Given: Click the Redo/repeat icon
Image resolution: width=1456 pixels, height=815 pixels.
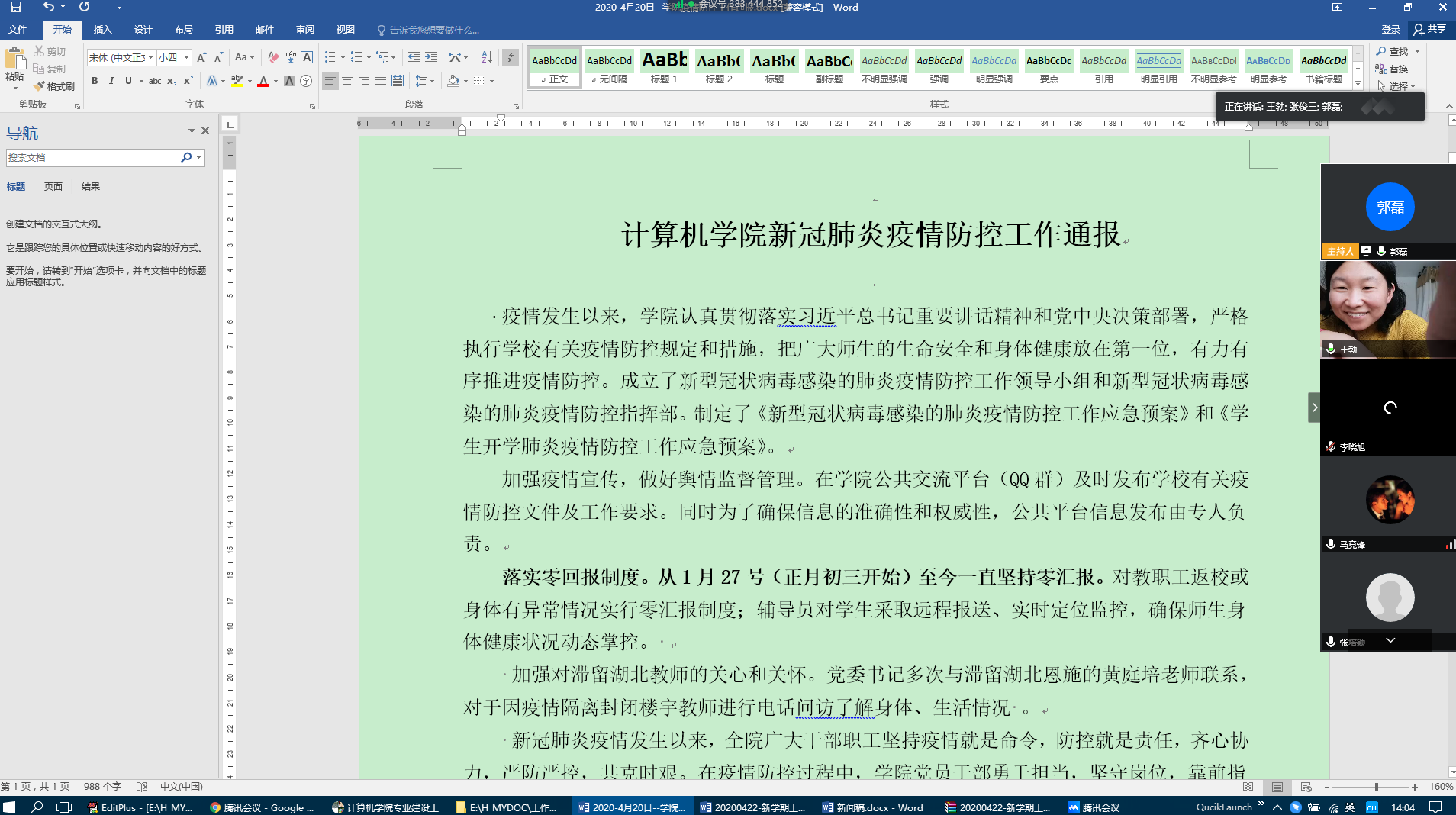Looking at the screenshot, I should pos(84,7).
